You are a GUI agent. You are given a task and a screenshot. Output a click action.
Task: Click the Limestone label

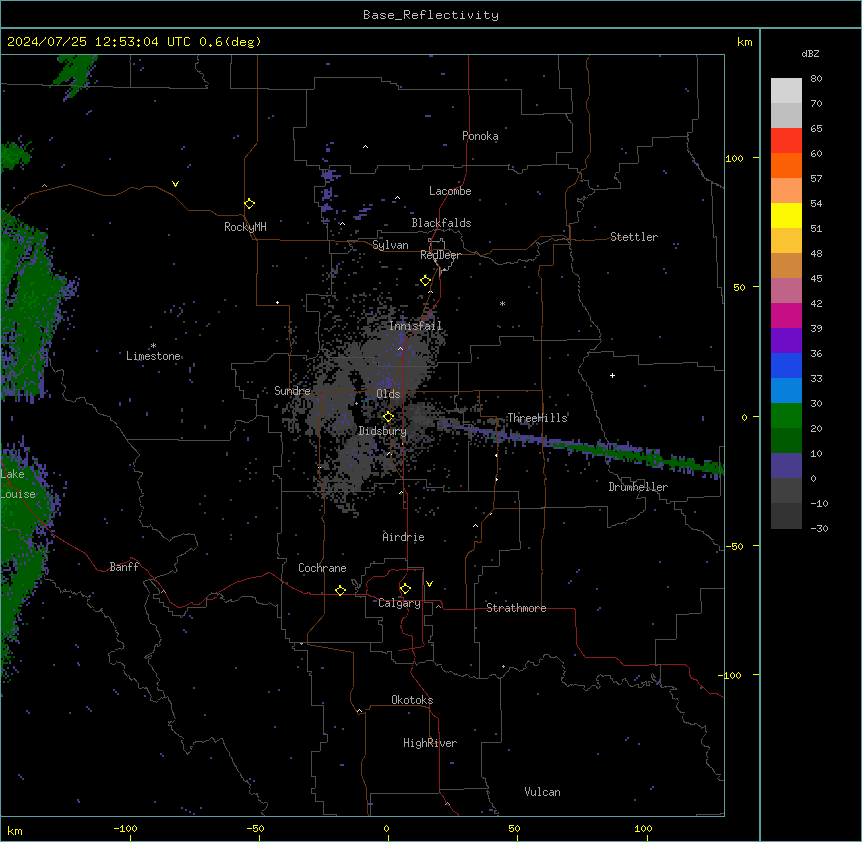coord(153,356)
